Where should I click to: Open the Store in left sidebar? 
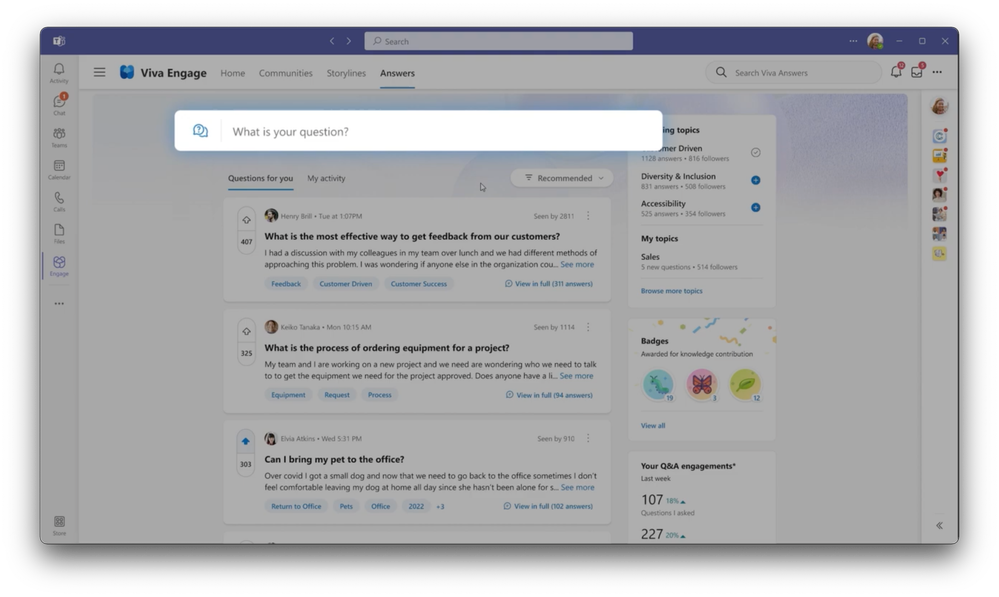click(x=59, y=526)
